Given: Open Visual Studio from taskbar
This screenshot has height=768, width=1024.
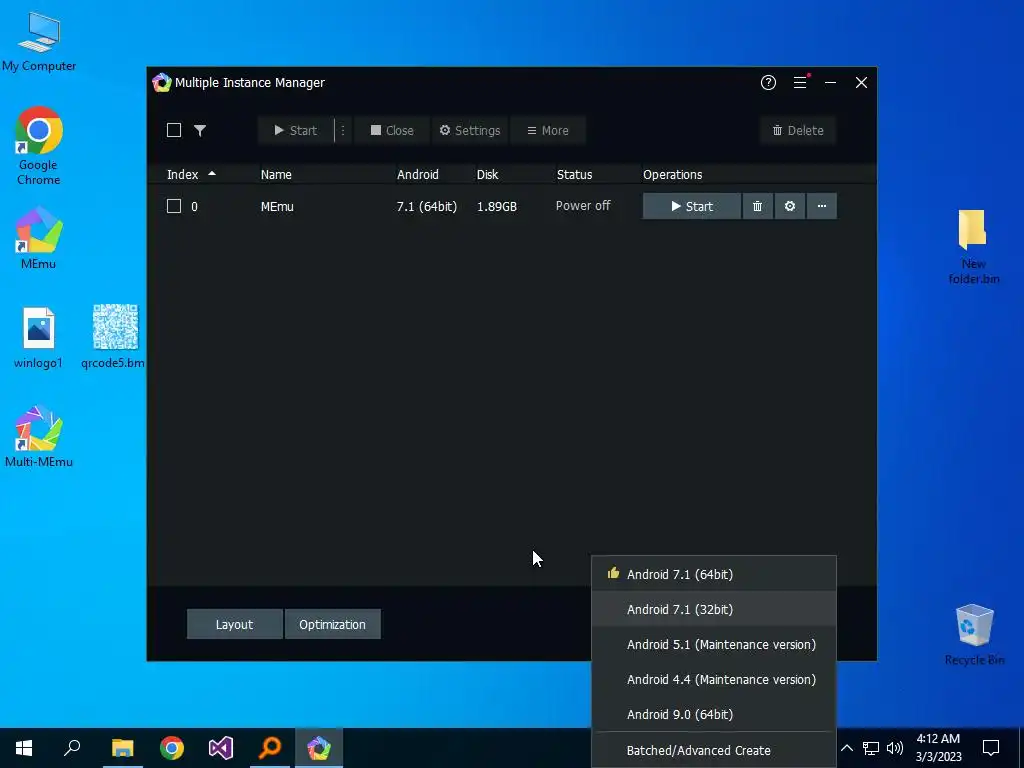Looking at the screenshot, I should (x=221, y=748).
